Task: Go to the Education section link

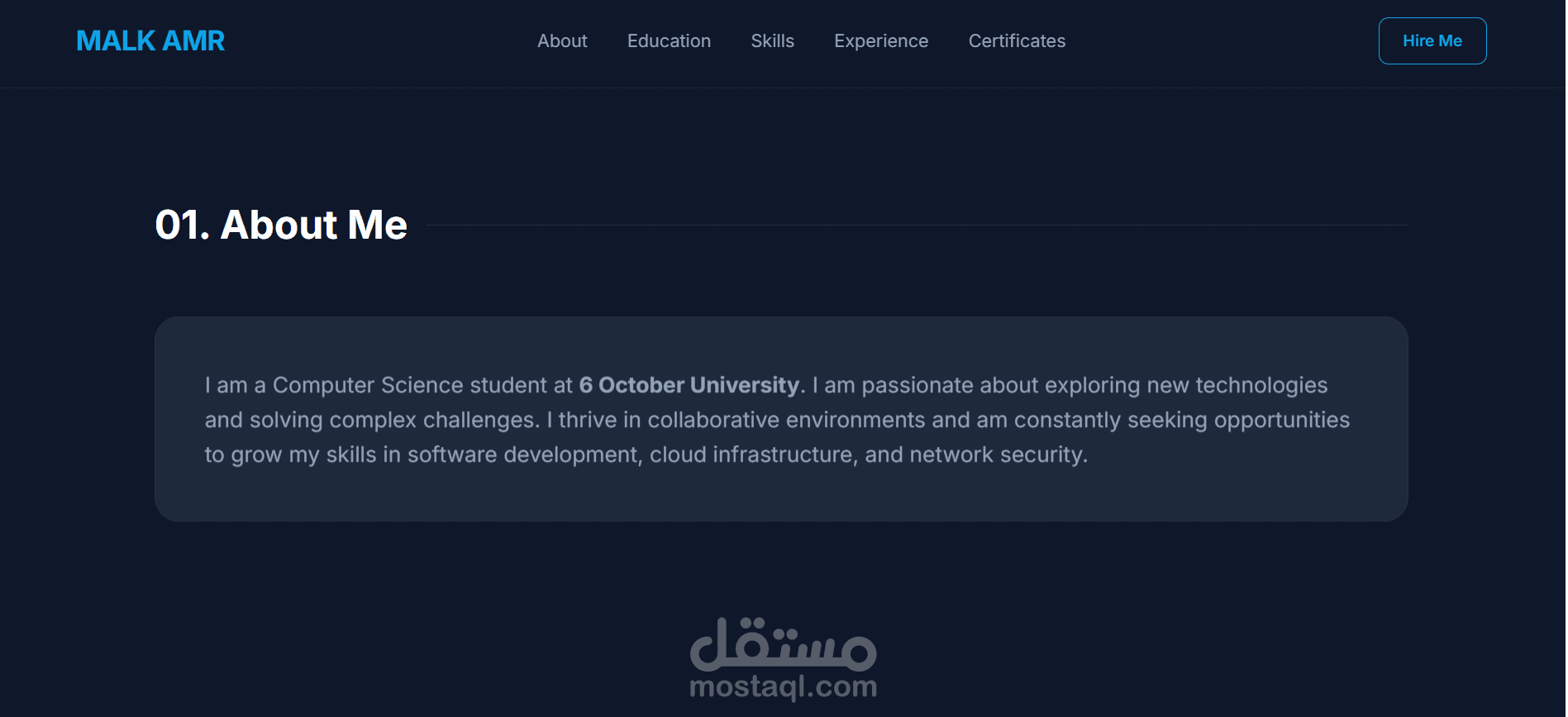Action: point(669,40)
